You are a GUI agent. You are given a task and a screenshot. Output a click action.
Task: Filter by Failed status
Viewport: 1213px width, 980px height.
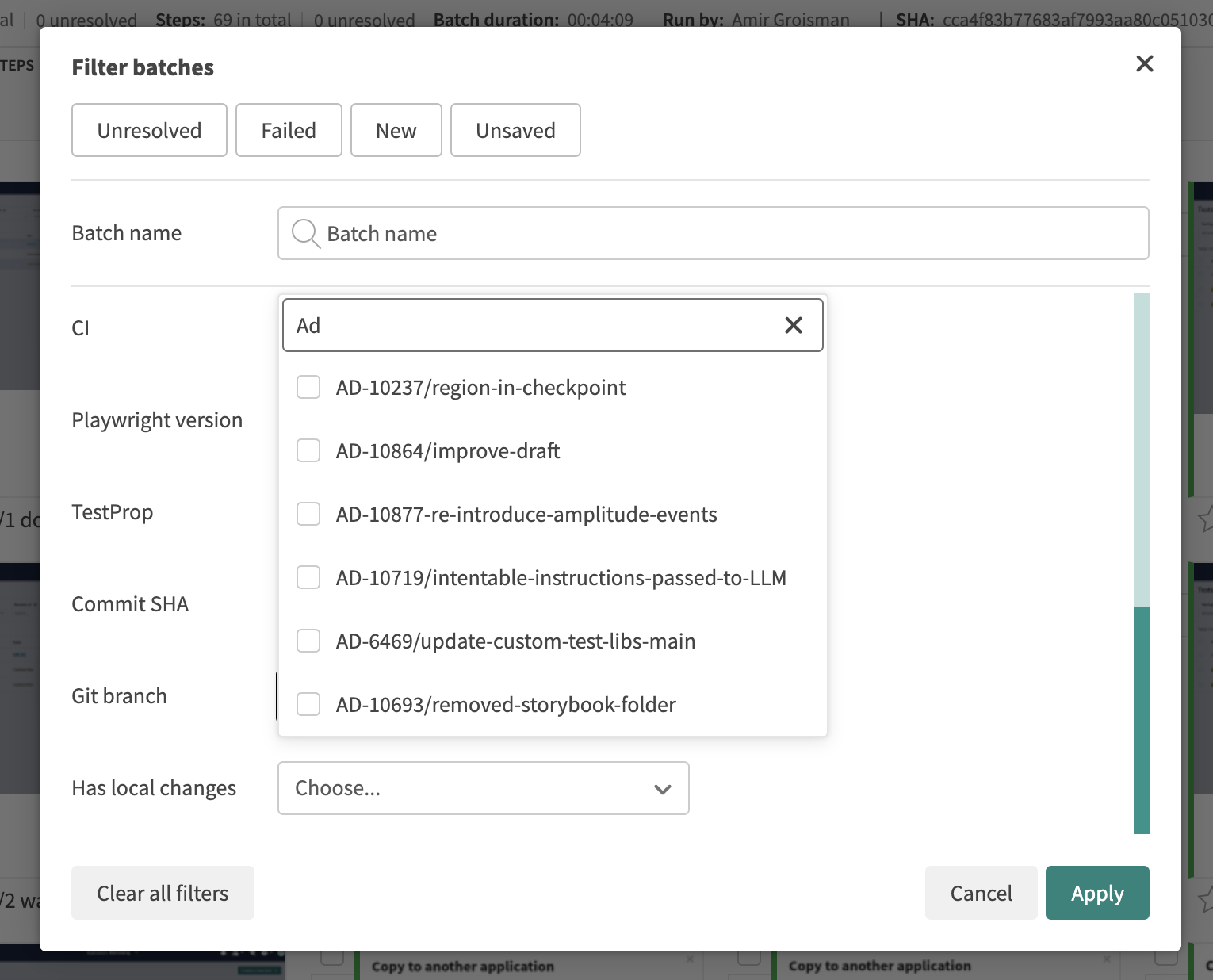[x=289, y=130]
